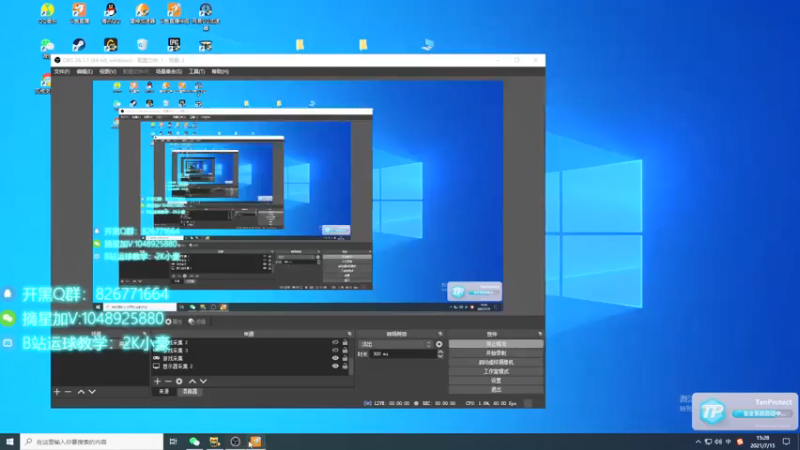This screenshot has height=450, width=800.
Task: Undock the transitions panel via header icon
Action: (x=440, y=334)
